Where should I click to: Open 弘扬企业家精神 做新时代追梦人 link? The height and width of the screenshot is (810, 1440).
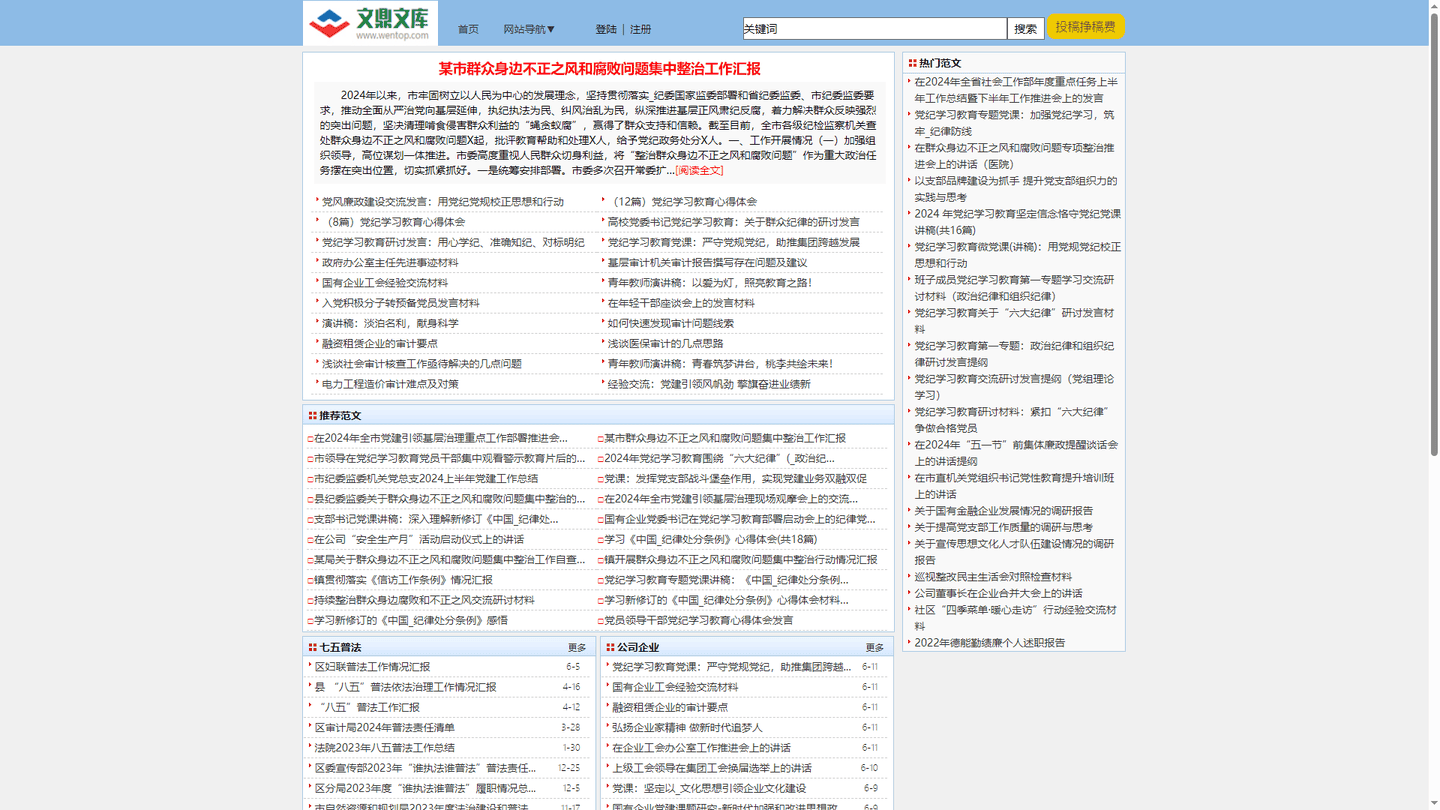(x=687, y=728)
